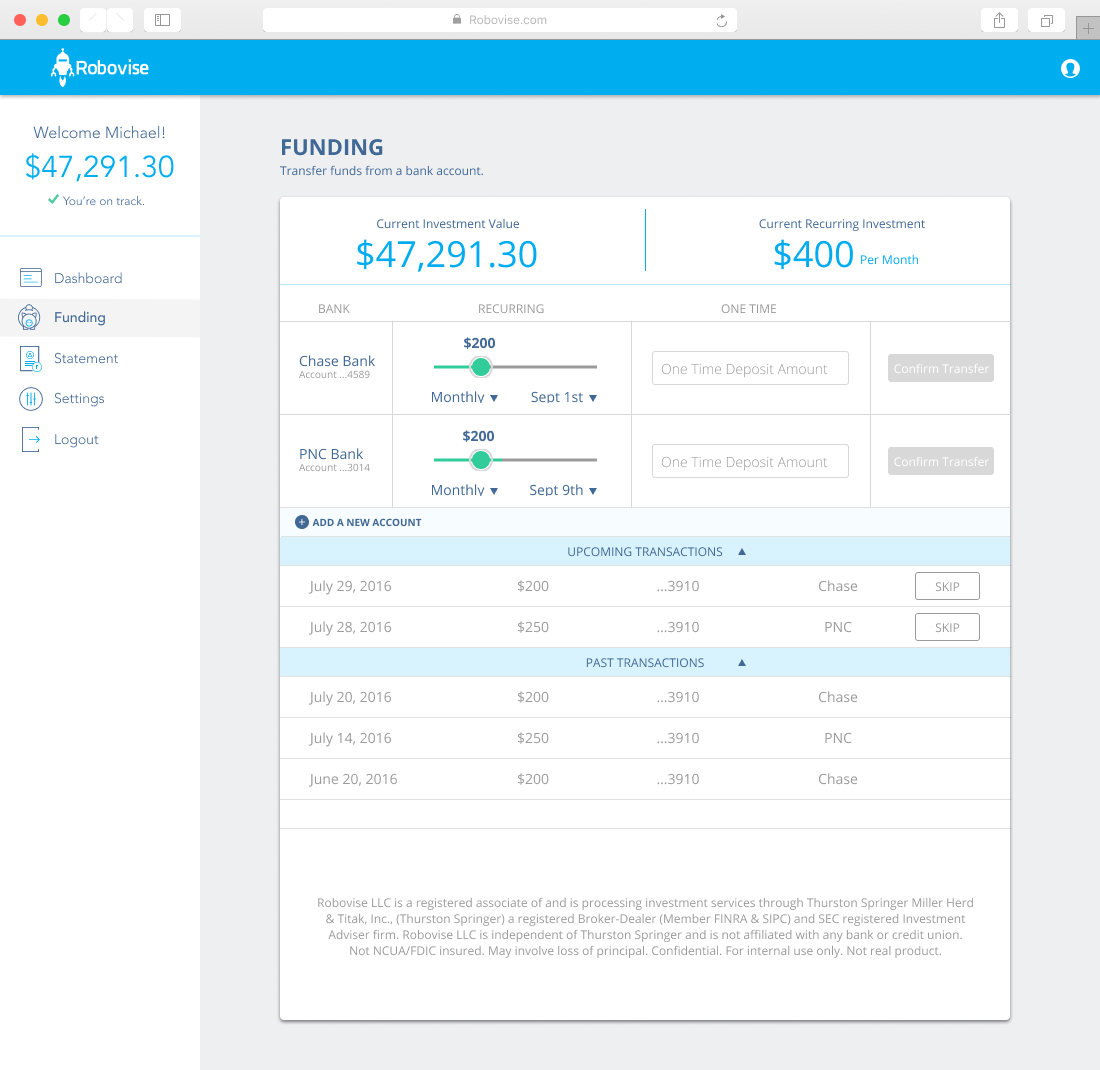Image resolution: width=1100 pixels, height=1070 pixels.
Task: Skip the July 28, 2016 transaction
Action: (947, 627)
